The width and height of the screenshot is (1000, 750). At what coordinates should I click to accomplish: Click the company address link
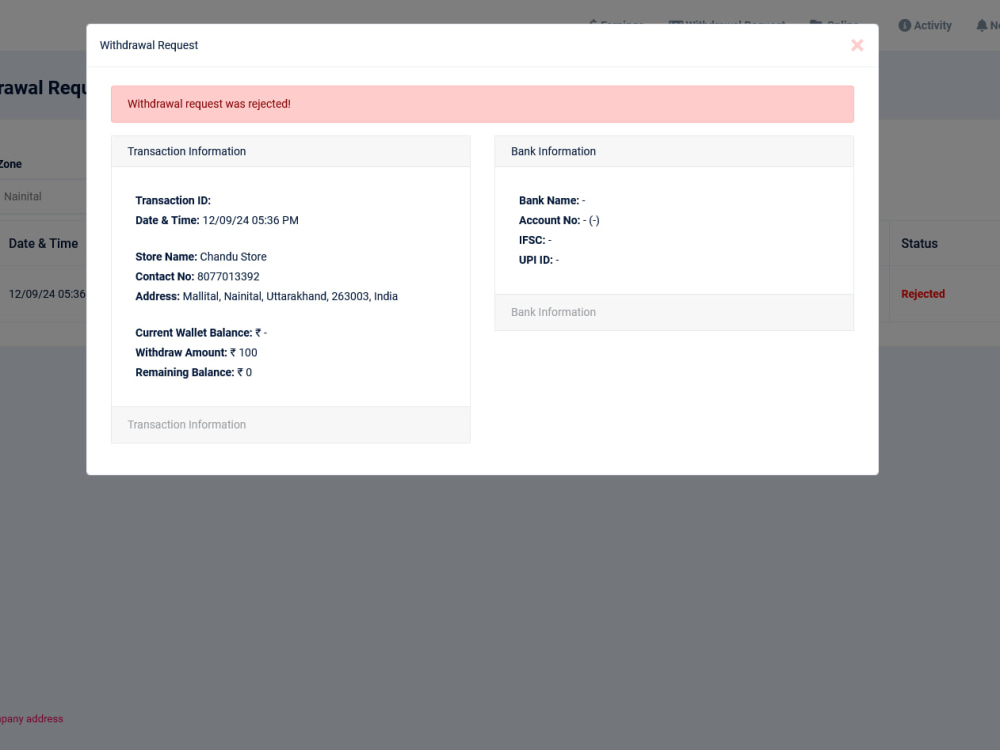pos(32,719)
